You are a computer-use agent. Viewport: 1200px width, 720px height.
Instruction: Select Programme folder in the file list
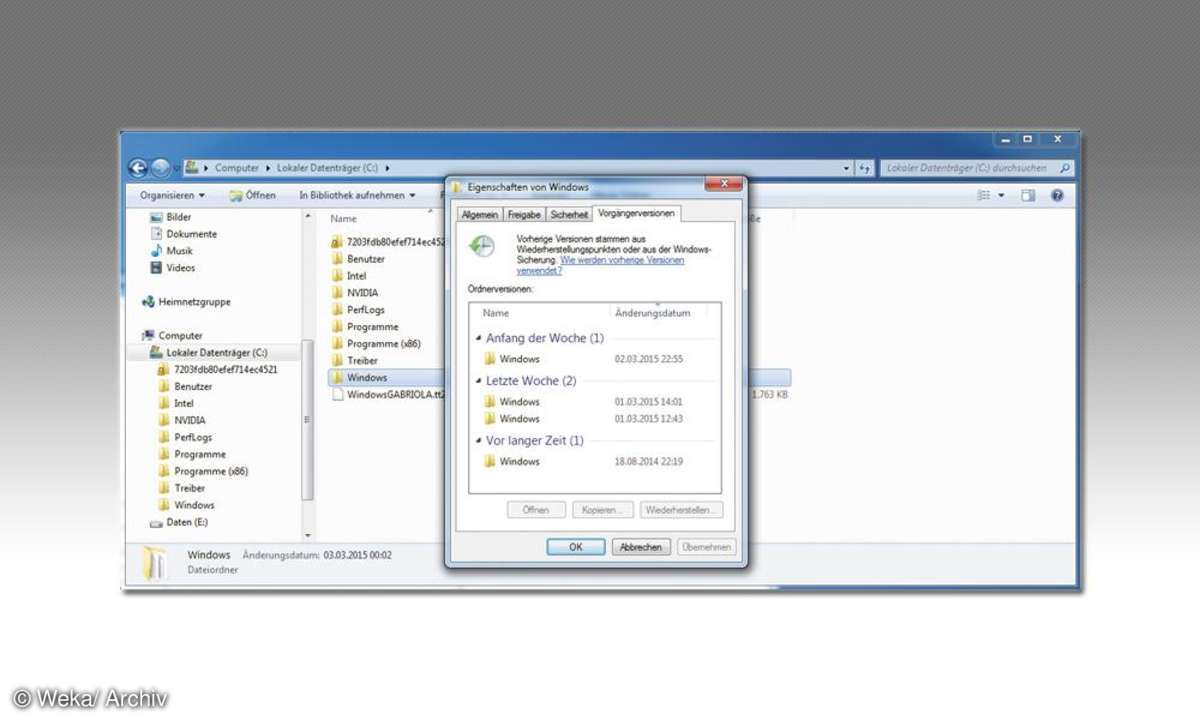coord(366,327)
